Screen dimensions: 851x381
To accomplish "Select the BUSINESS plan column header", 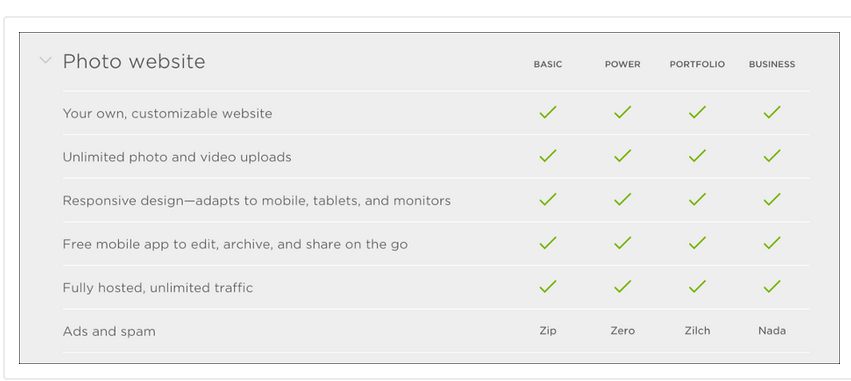I will tap(772, 64).
